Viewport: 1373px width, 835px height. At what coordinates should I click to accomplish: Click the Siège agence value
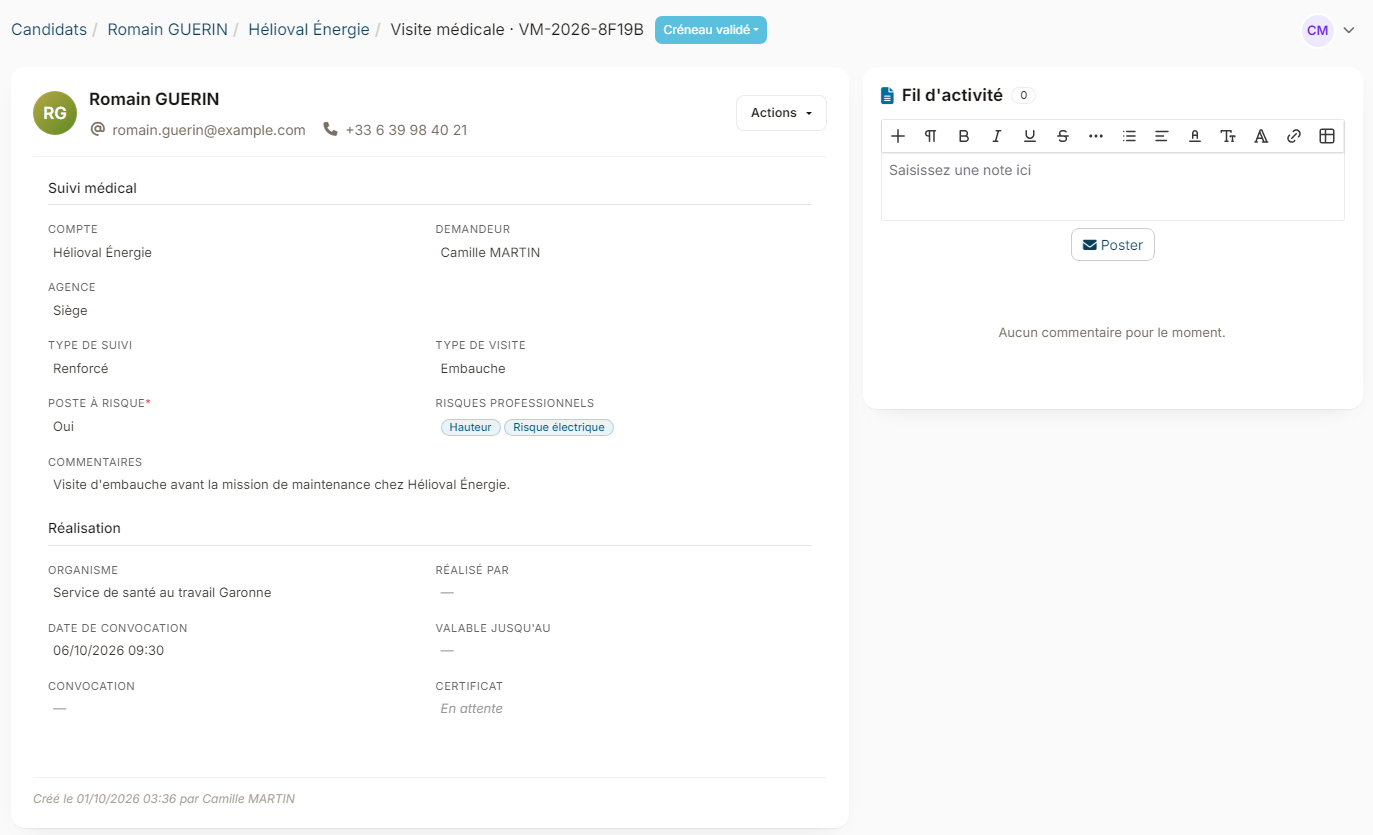tap(70, 311)
